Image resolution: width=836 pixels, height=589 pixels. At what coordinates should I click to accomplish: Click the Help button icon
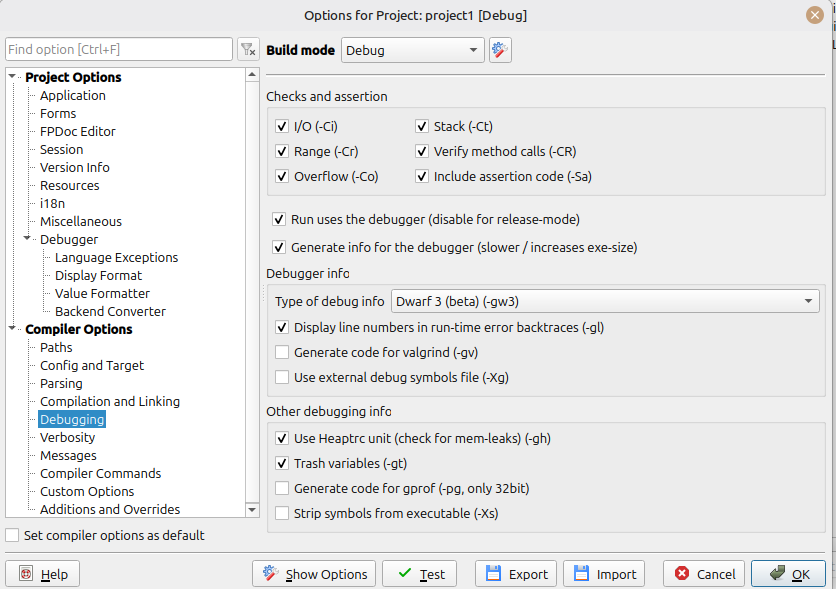point(26,574)
